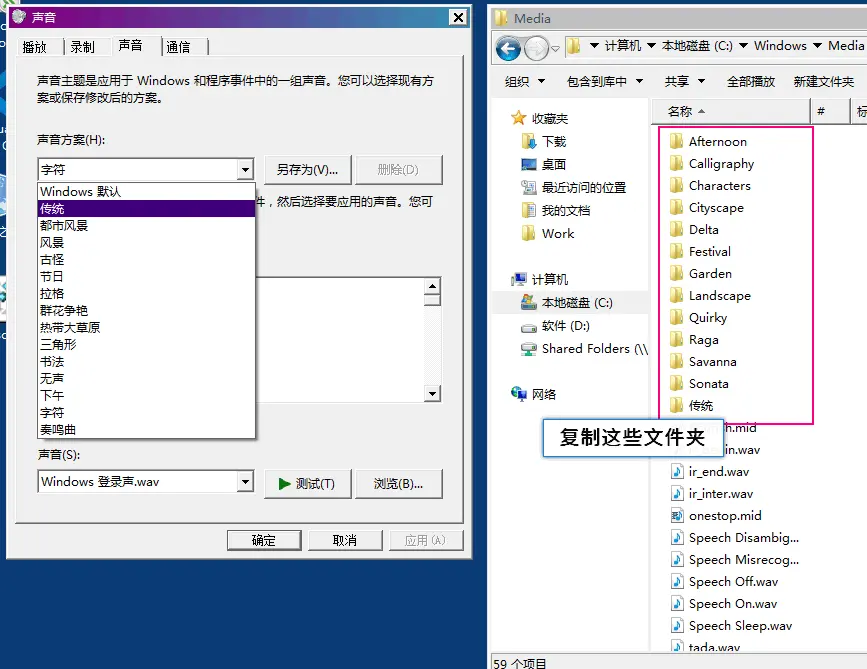Expand the 包含到库中 dropdown

[639, 81]
